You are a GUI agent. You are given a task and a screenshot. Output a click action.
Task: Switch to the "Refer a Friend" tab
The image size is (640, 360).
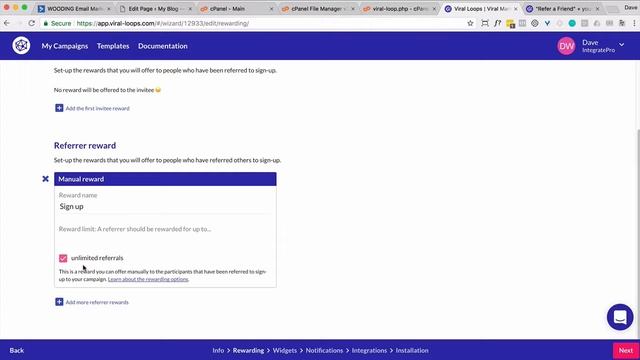pyautogui.click(x=562, y=9)
